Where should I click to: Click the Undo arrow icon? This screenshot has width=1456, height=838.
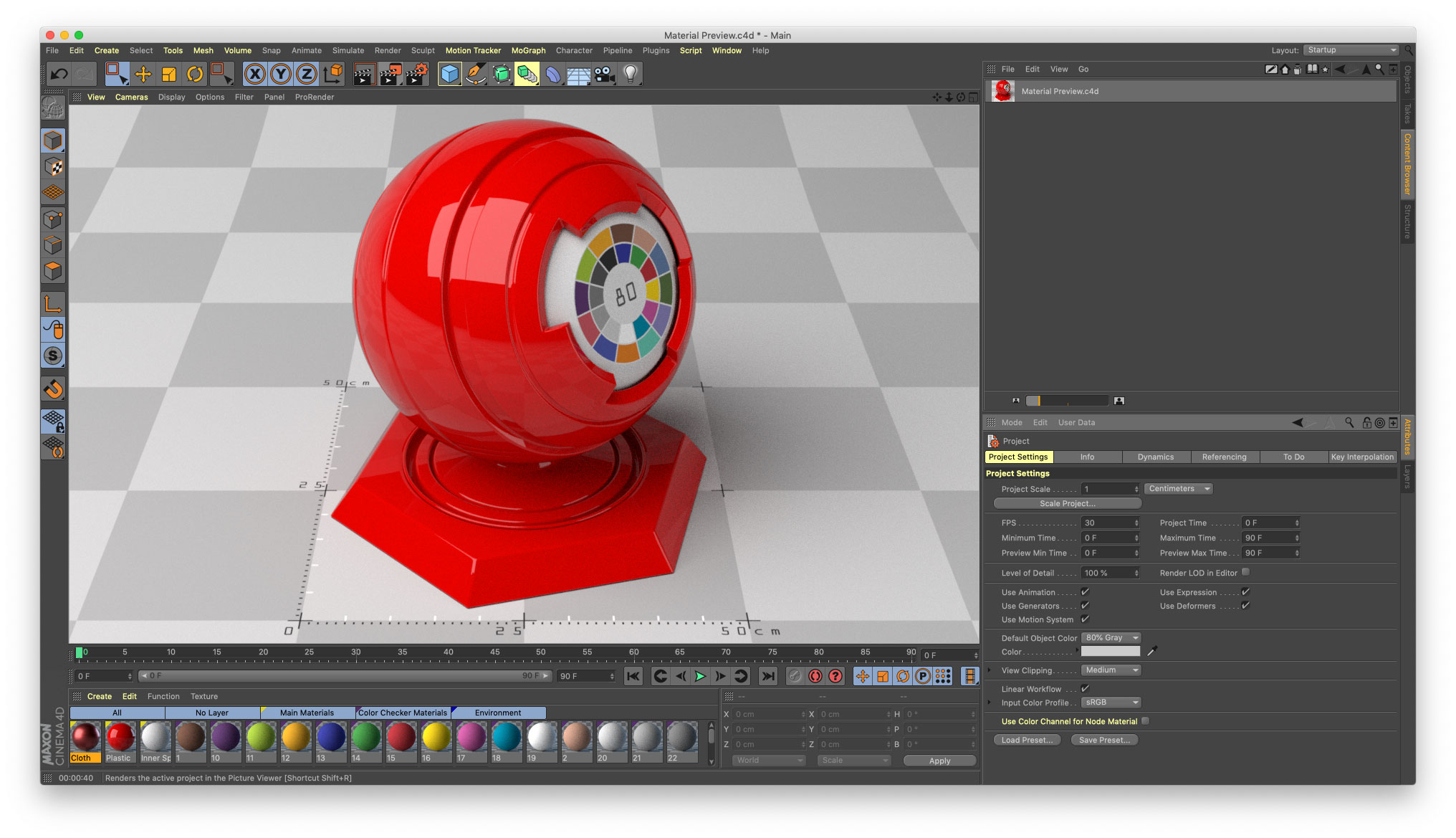tap(59, 74)
